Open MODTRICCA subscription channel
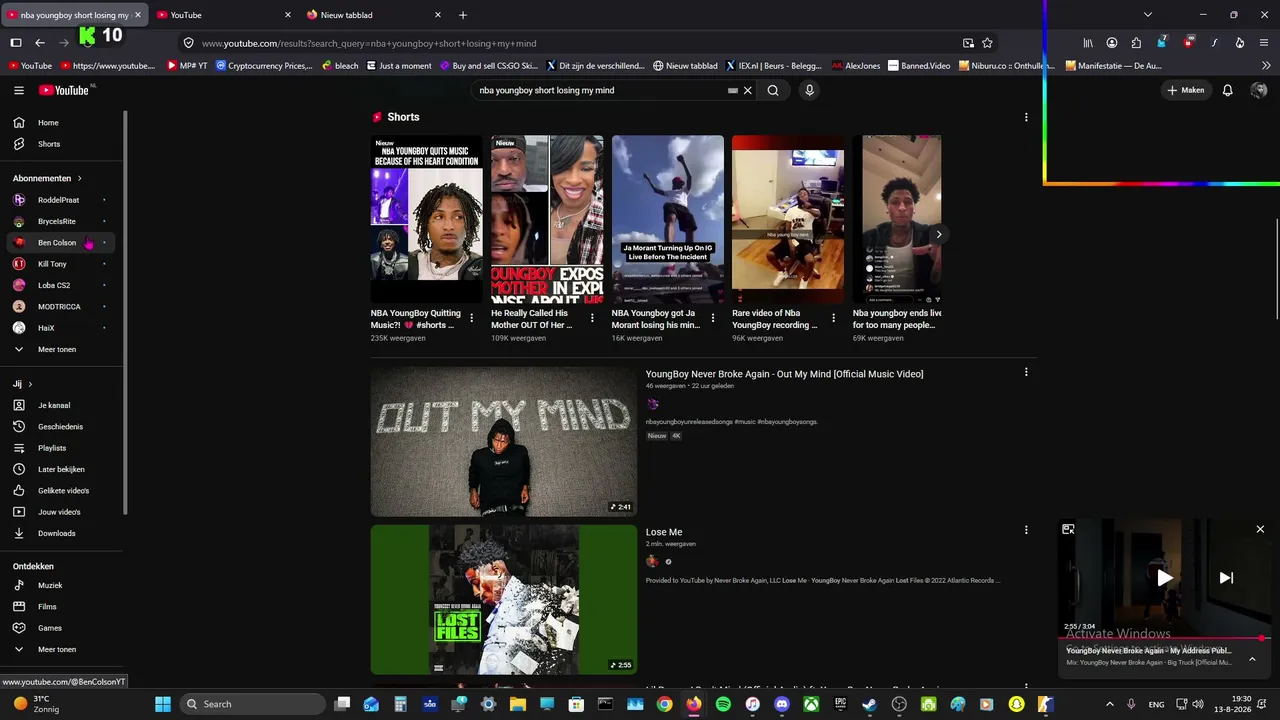The image size is (1280, 720). pos(62,306)
